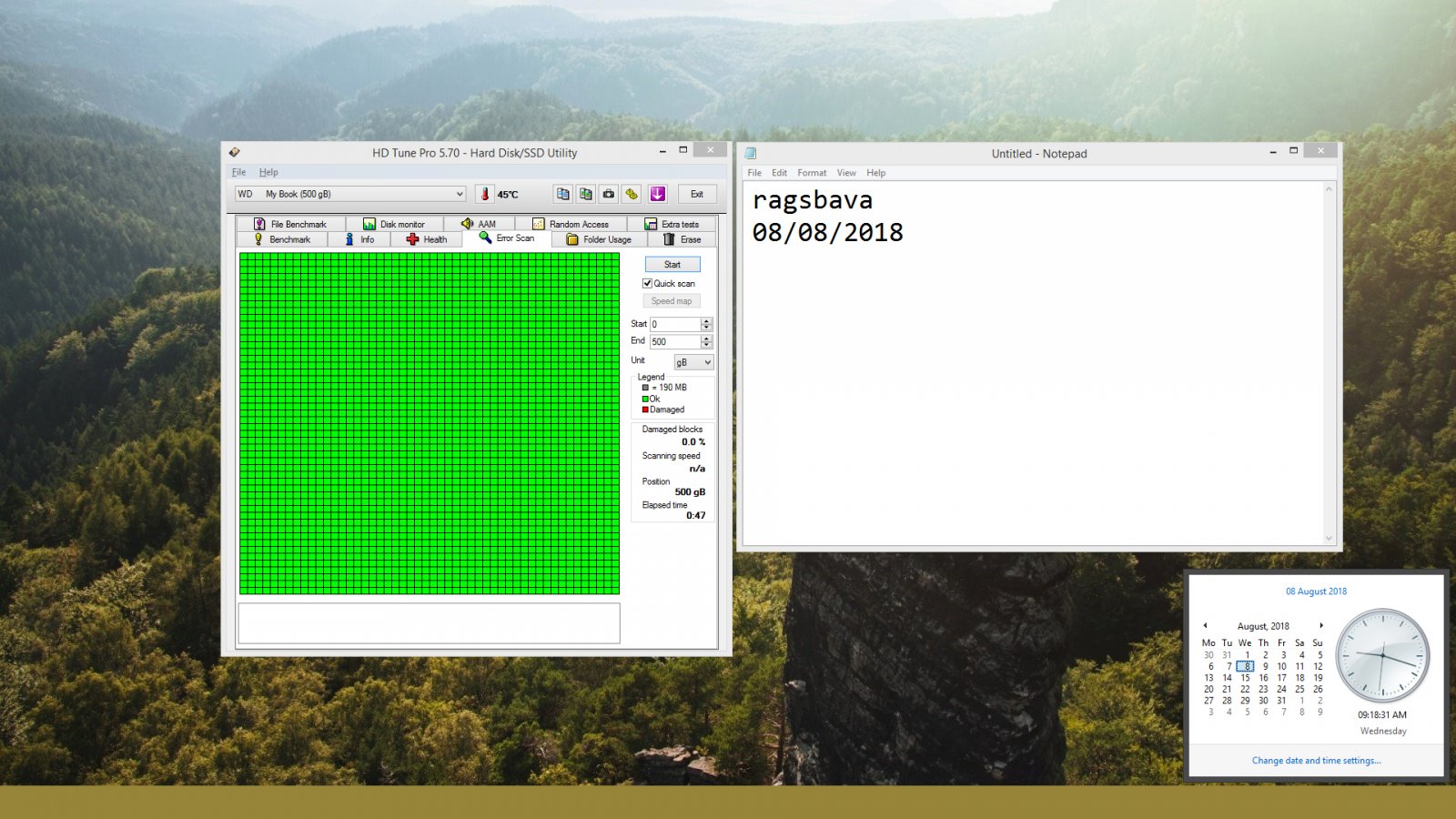Click Notepad scrollbar up arrow
Image resolution: width=1456 pixels, height=819 pixels.
click(1329, 188)
